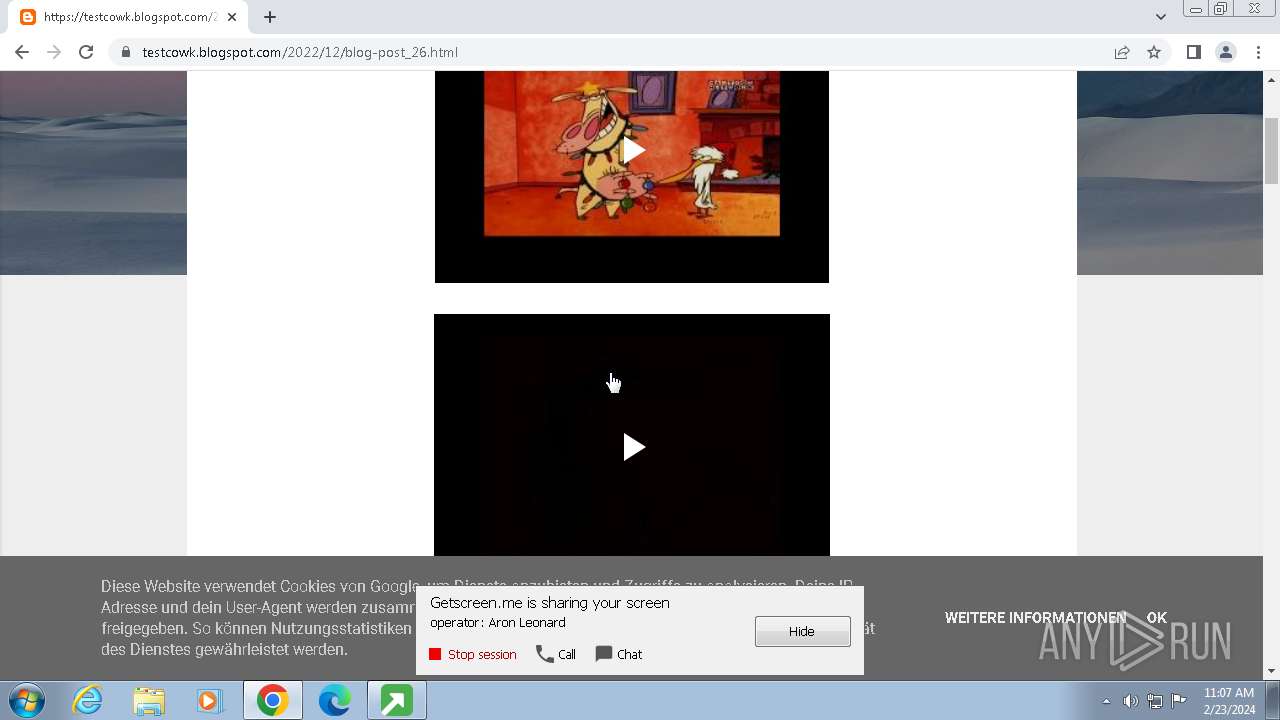
Task: Click the scrollbar down arrow
Action: 1271,671
